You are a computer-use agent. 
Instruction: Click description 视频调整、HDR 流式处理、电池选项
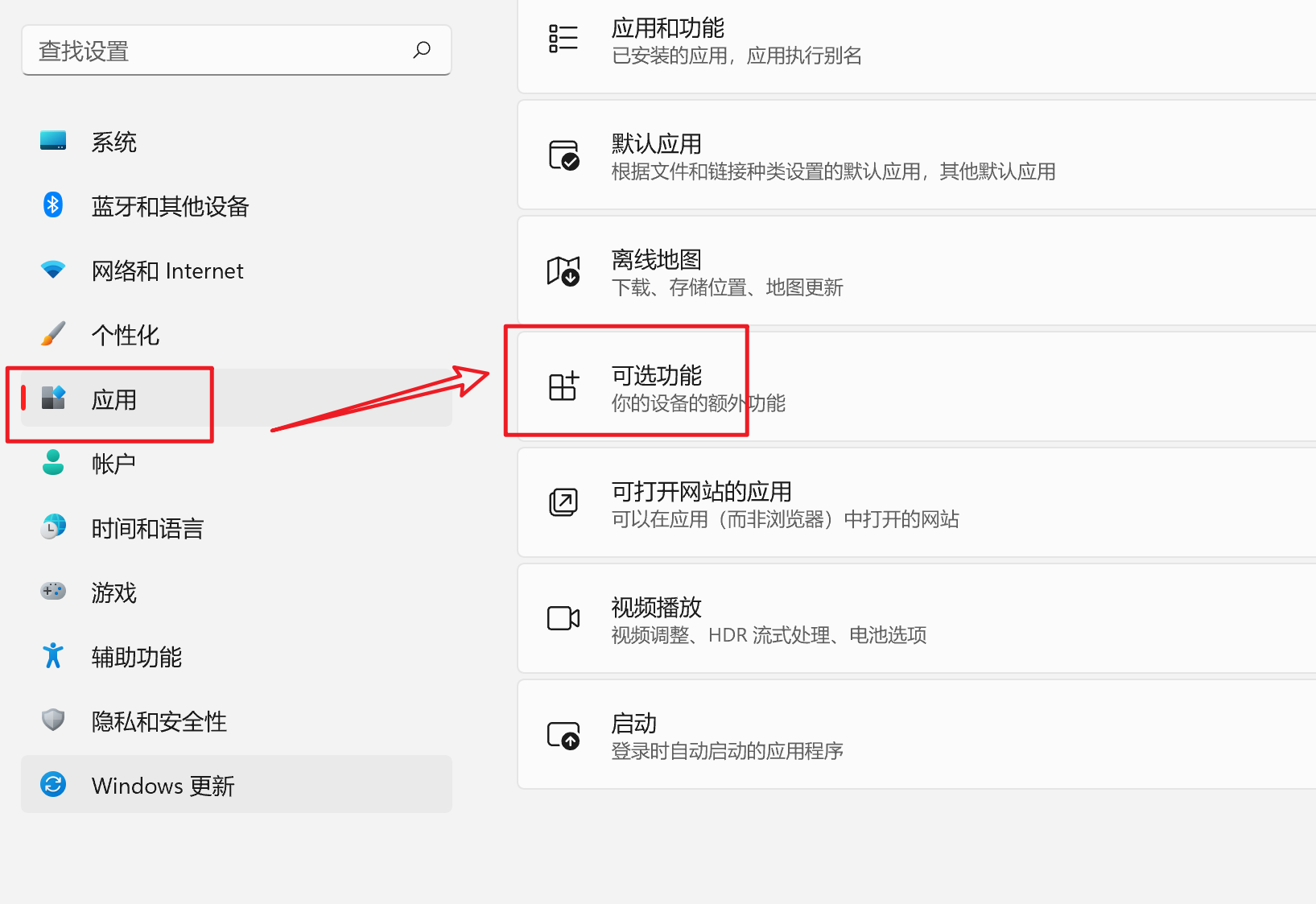[769, 635]
